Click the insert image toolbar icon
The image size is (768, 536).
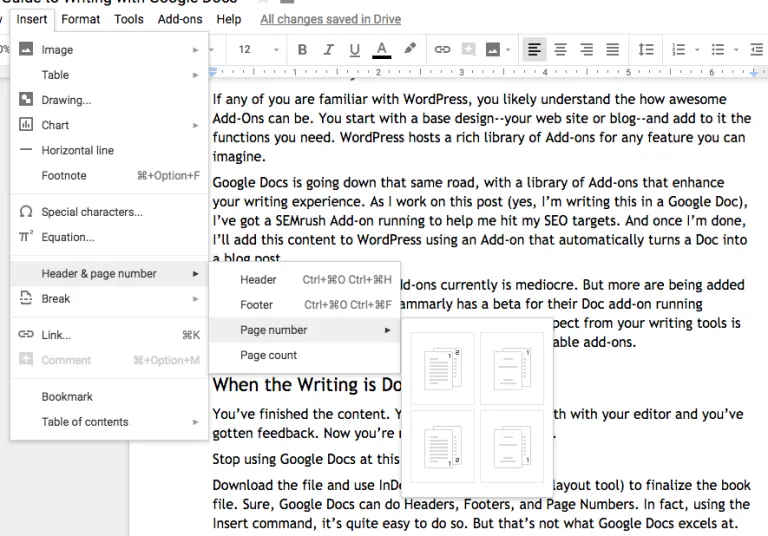point(493,49)
